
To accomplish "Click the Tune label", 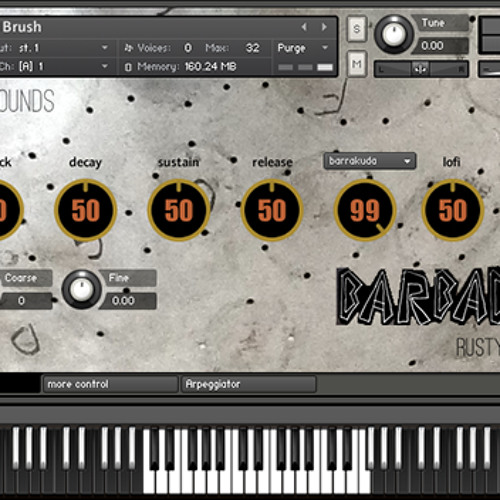I will pyautogui.click(x=433, y=23).
